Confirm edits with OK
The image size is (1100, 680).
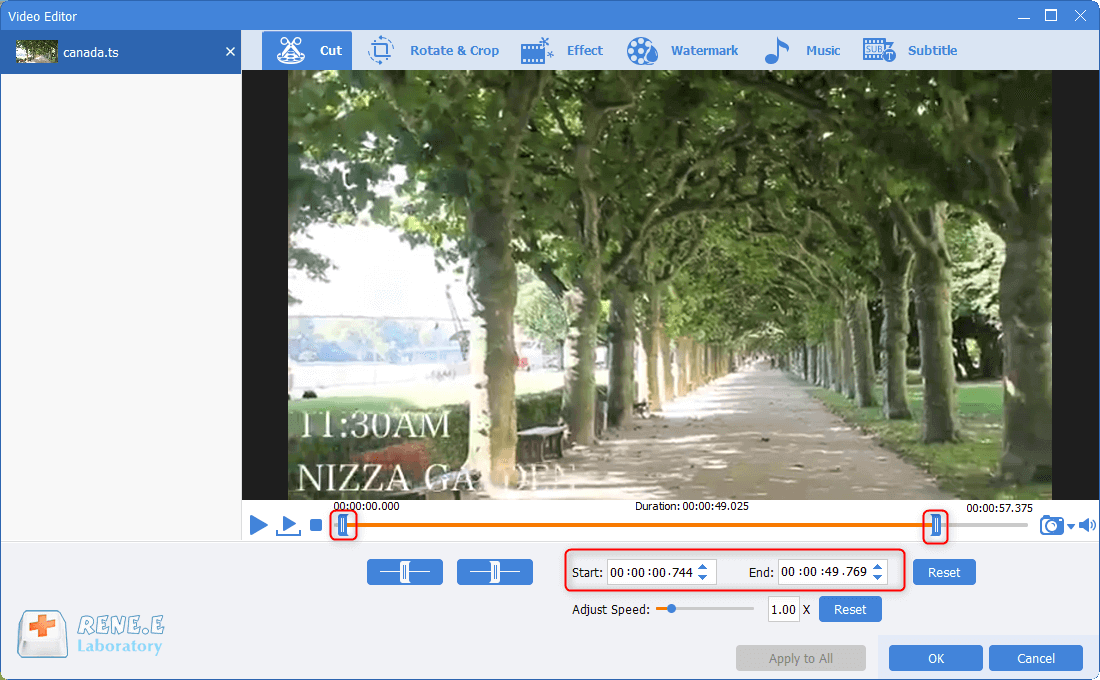click(x=936, y=658)
